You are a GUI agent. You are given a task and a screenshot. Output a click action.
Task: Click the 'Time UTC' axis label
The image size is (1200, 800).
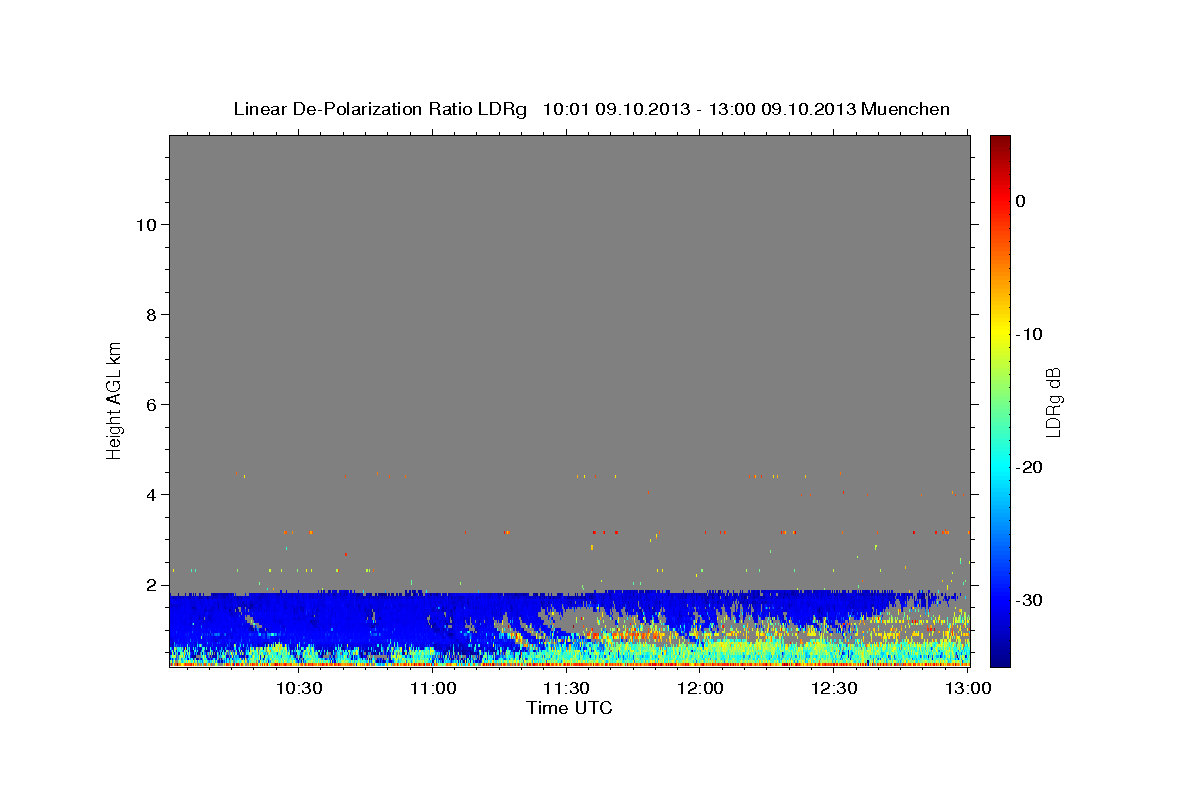pos(569,708)
